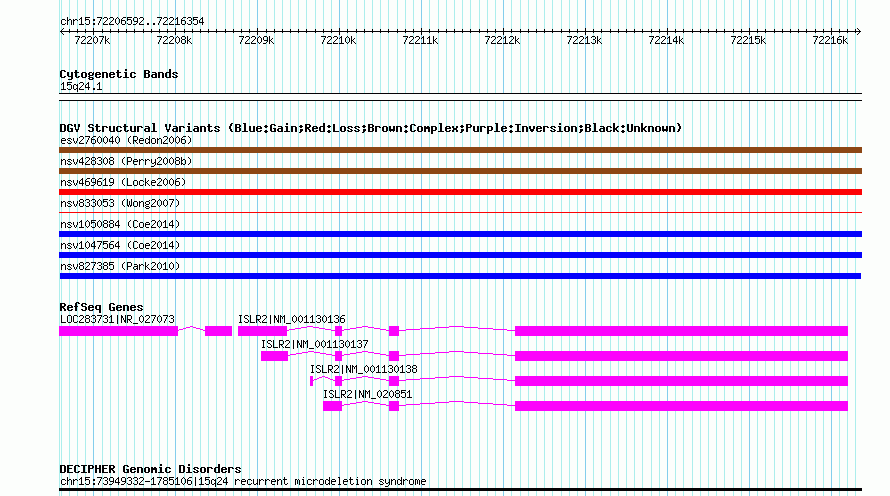Screen dimensions: 890x496
Task: Click the black DECIPHER microdeletion bar
Action: (x=460, y=489)
